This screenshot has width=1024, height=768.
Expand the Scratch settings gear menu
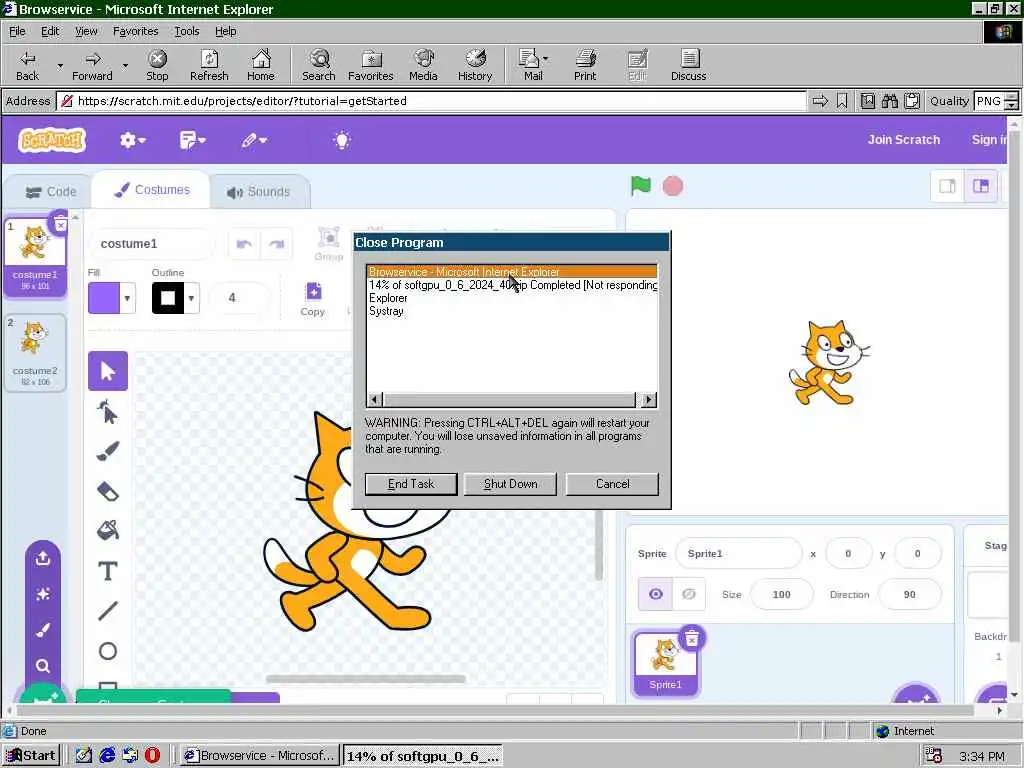tap(133, 140)
